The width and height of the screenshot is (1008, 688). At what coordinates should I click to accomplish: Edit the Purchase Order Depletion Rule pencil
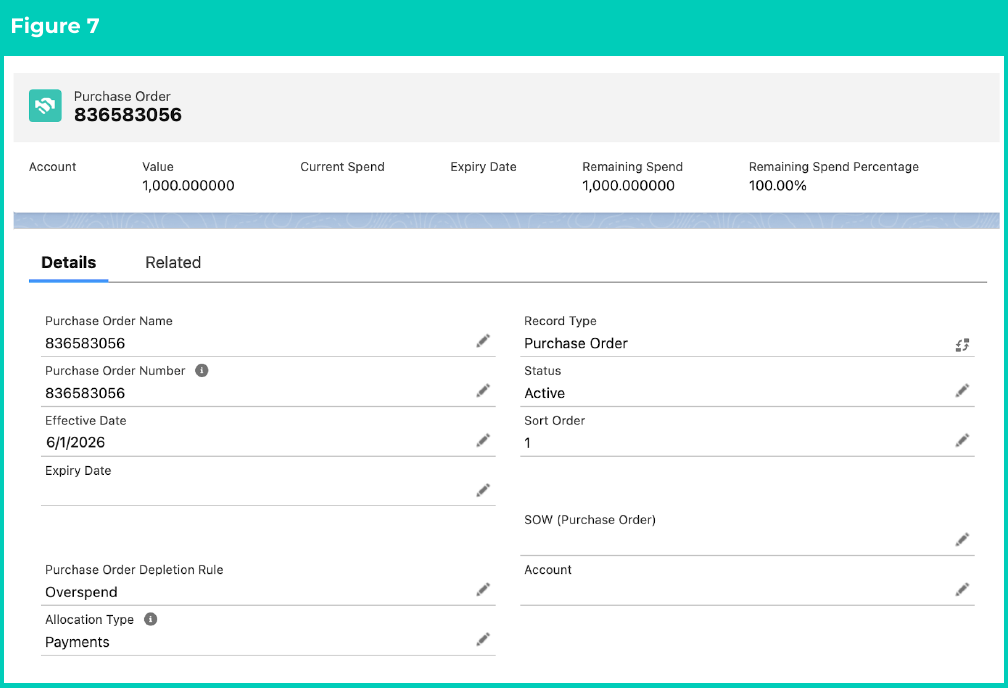pos(483,589)
